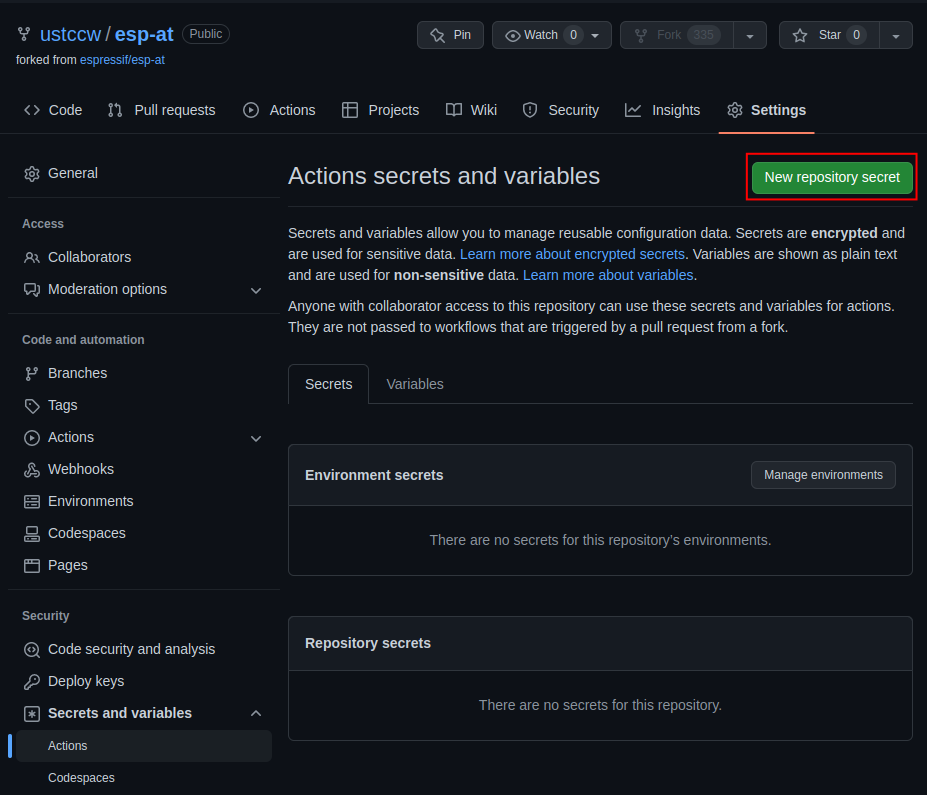Click the Security shield icon
Image resolution: width=927 pixels, height=795 pixels.
[529, 110]
